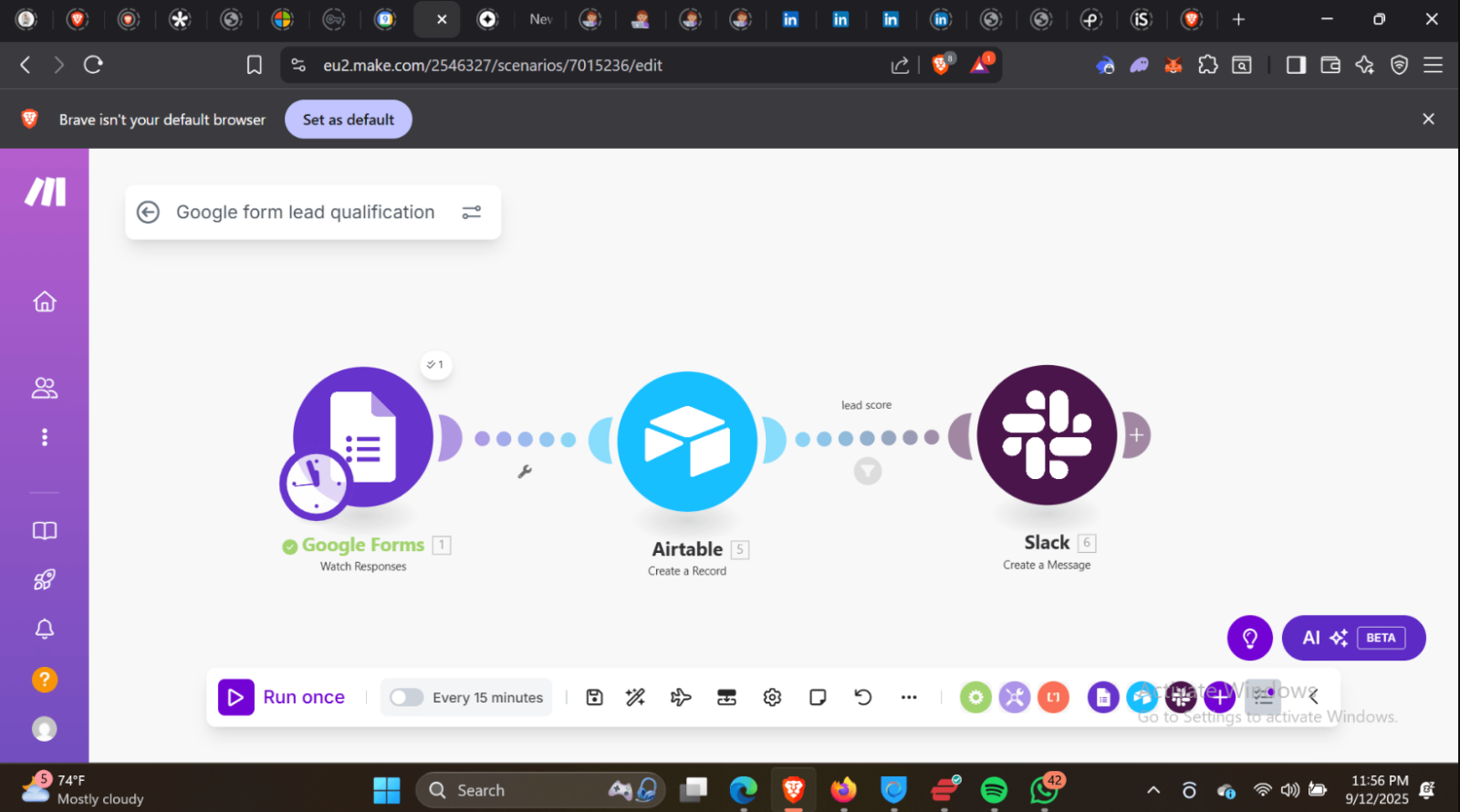The image size is (1460, 812).
Task: Switch to the asterisk-icon browser tab
Action: pyautogui.click(x=180, y=19)
